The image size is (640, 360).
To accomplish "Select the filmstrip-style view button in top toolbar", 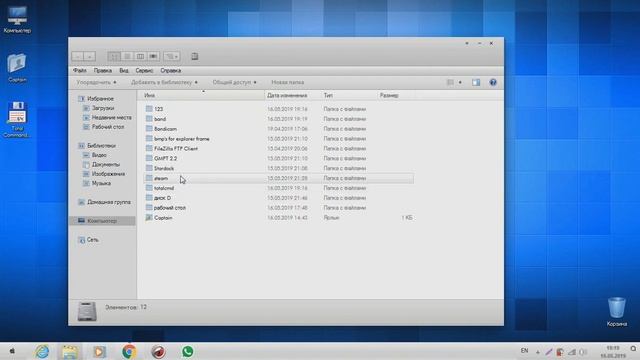I will coord(153,56).
